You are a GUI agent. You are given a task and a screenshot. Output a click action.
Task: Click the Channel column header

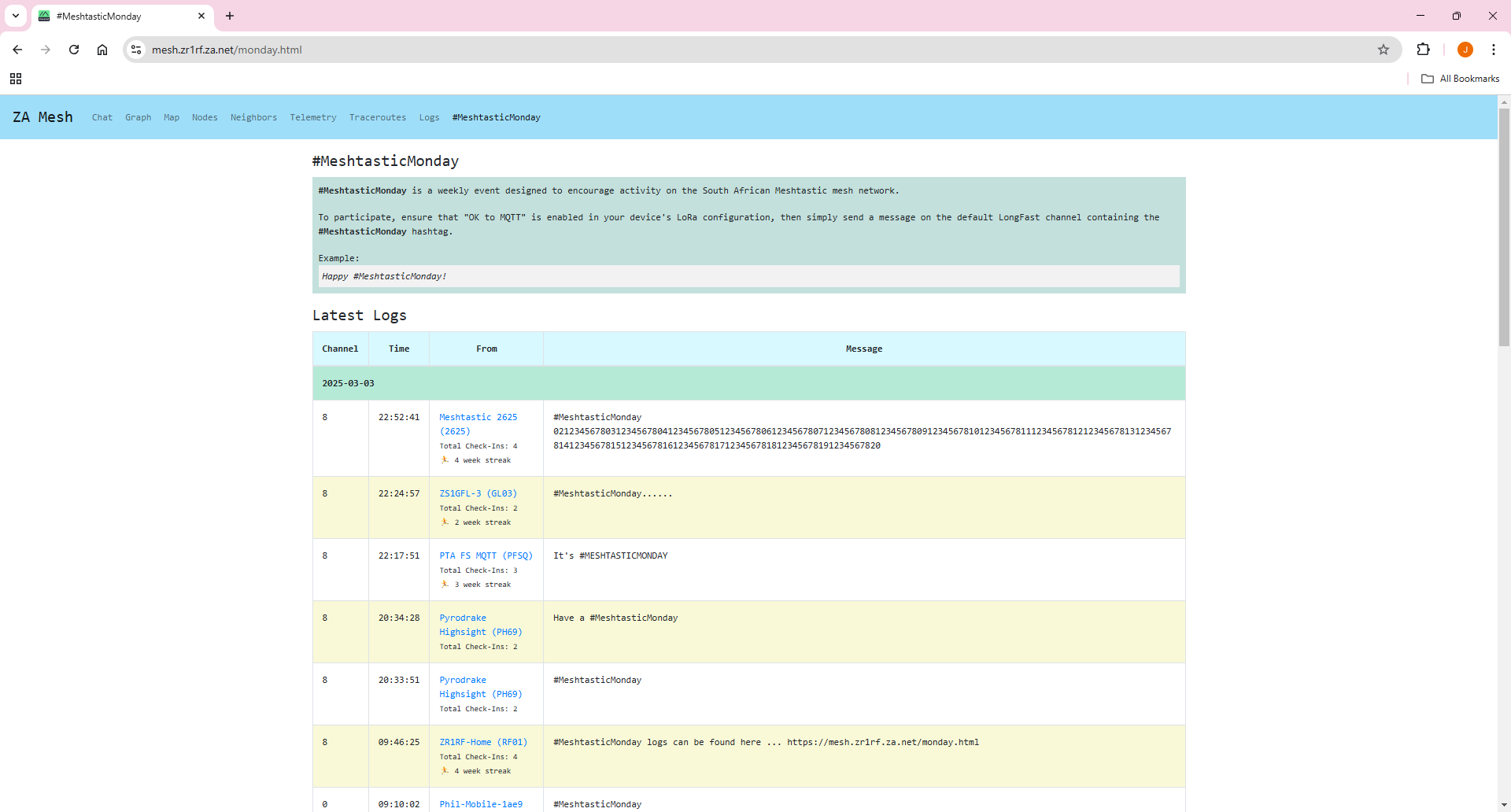340,349
